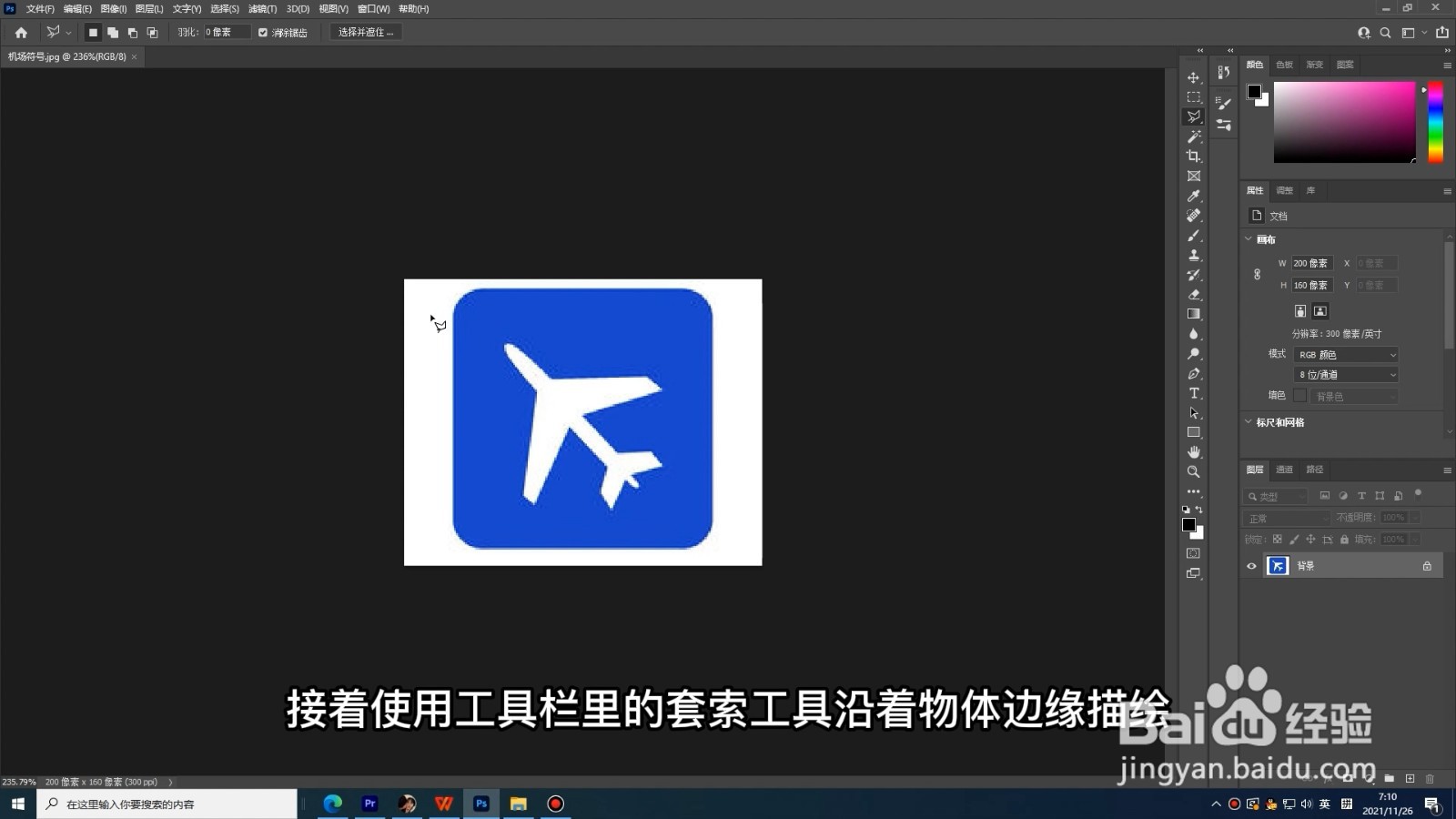Choose Add to selection mode
Screen dimensions: 1456x819
[x=113, y=33]
